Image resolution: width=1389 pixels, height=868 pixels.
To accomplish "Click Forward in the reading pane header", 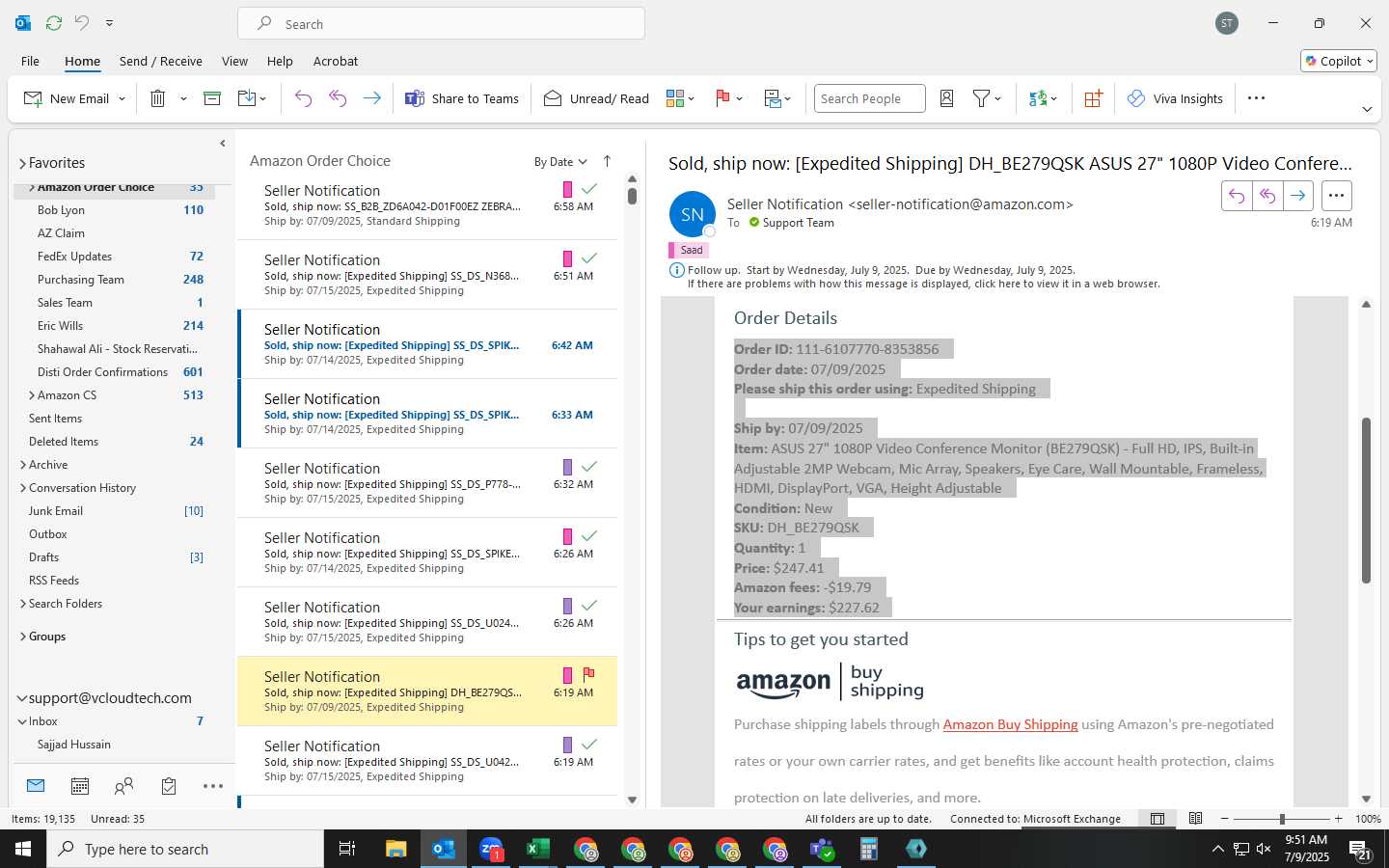I will point(1298,196).
